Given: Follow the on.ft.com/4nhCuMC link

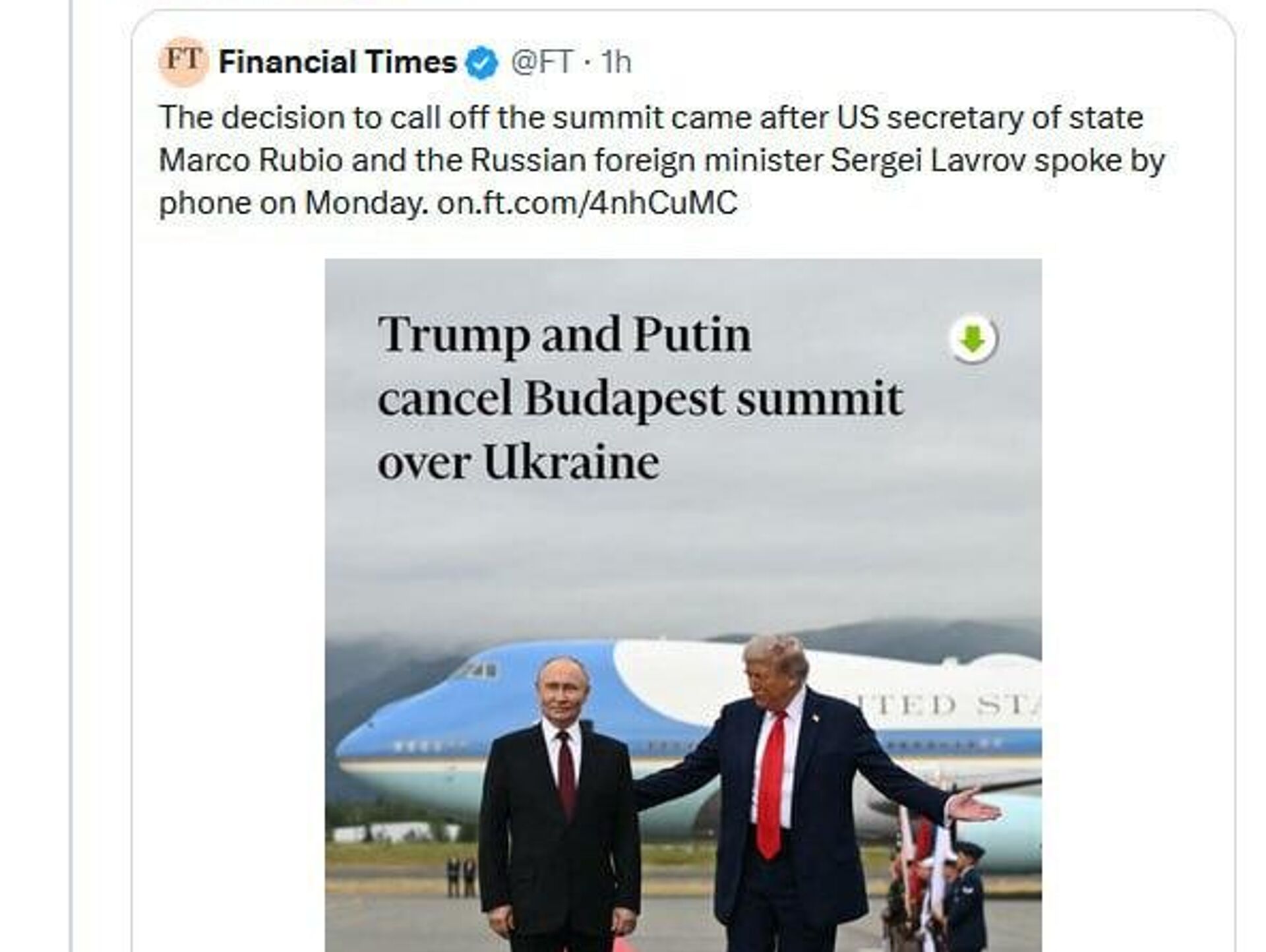Looking at the screenshot, I should [x=587, y=203].
